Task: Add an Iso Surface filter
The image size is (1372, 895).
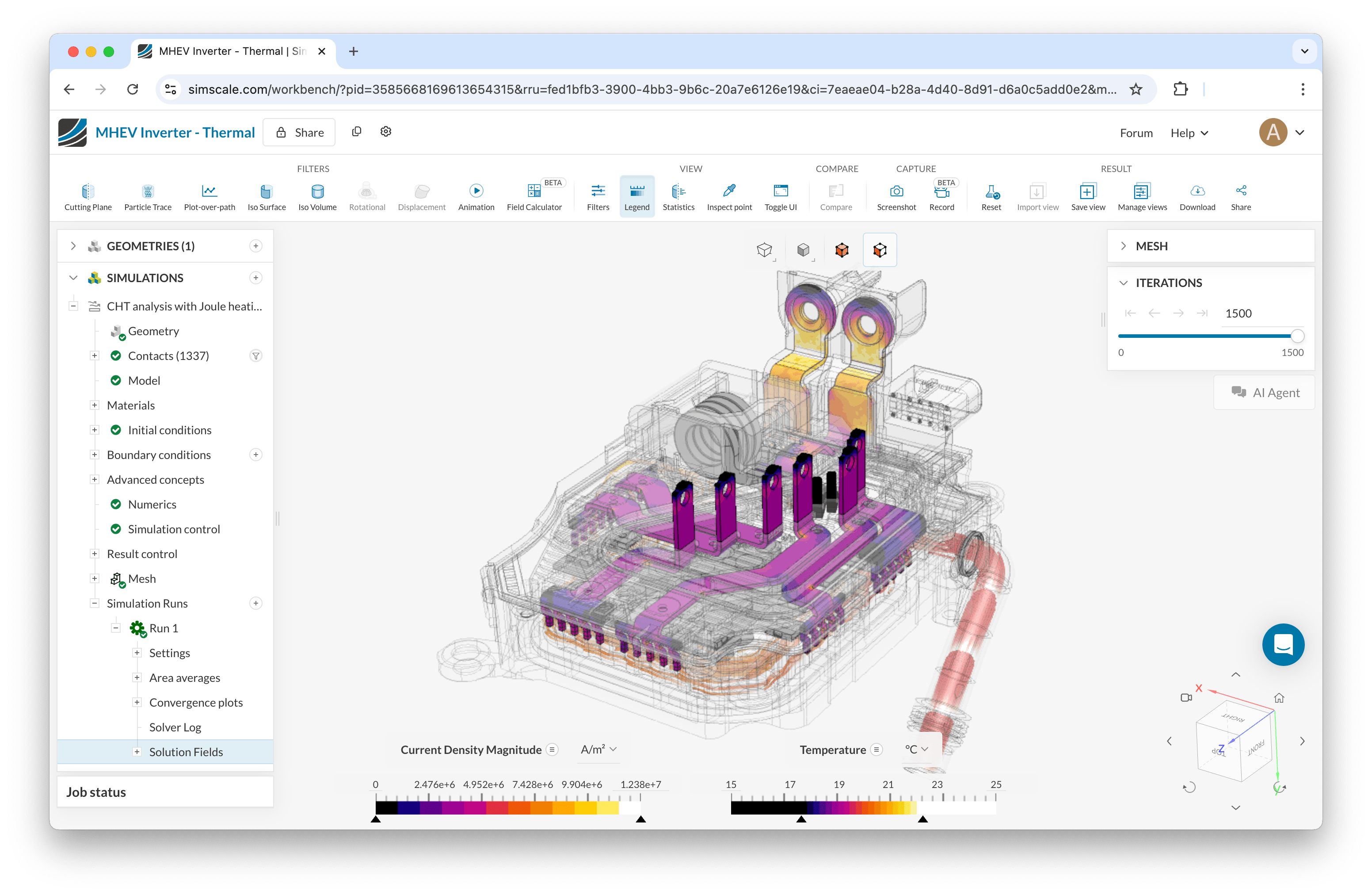Action: tap(267, 197)
